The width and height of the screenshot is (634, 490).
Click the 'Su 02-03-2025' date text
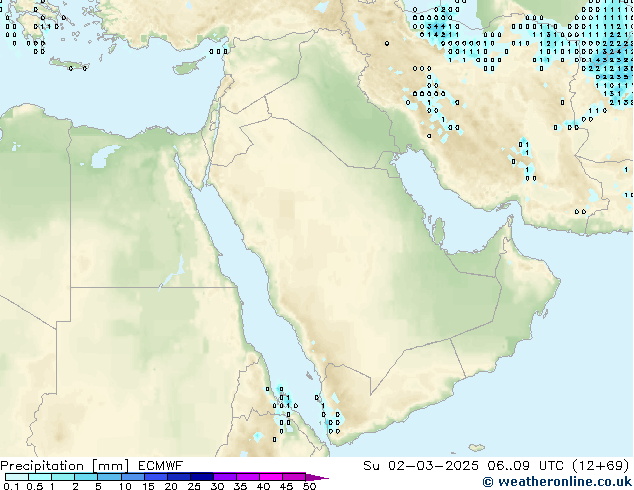[421, 466]
